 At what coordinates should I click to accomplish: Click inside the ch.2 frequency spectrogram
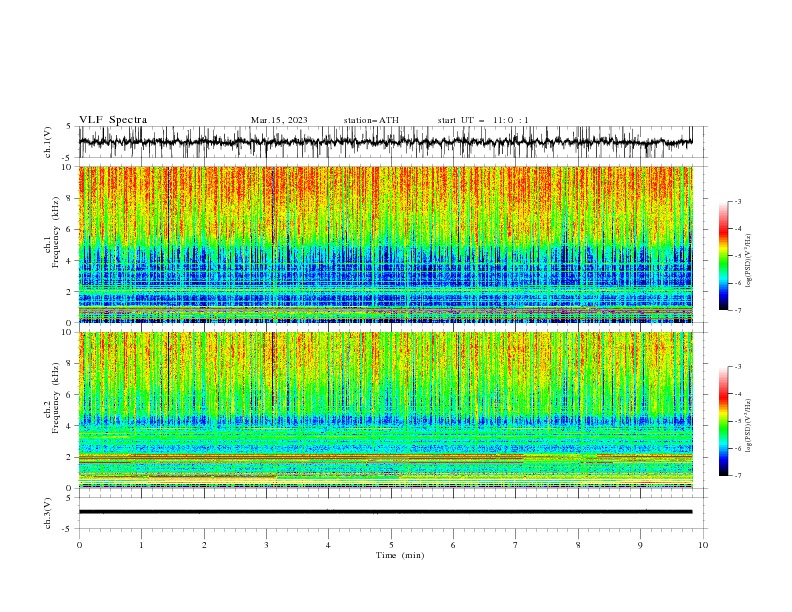[385, 410]
